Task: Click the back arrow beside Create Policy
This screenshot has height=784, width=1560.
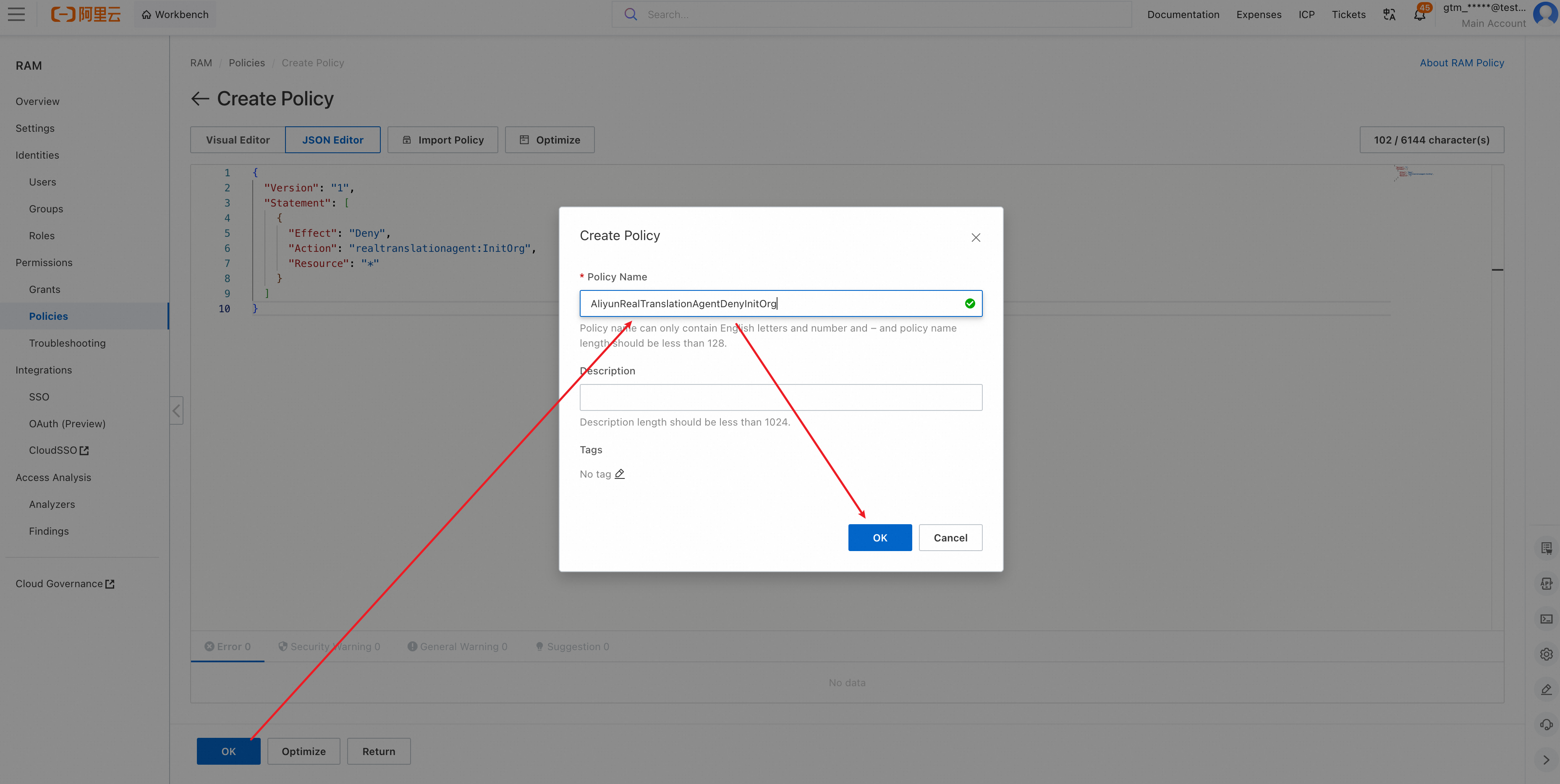Action: click(x=200, y=99)
